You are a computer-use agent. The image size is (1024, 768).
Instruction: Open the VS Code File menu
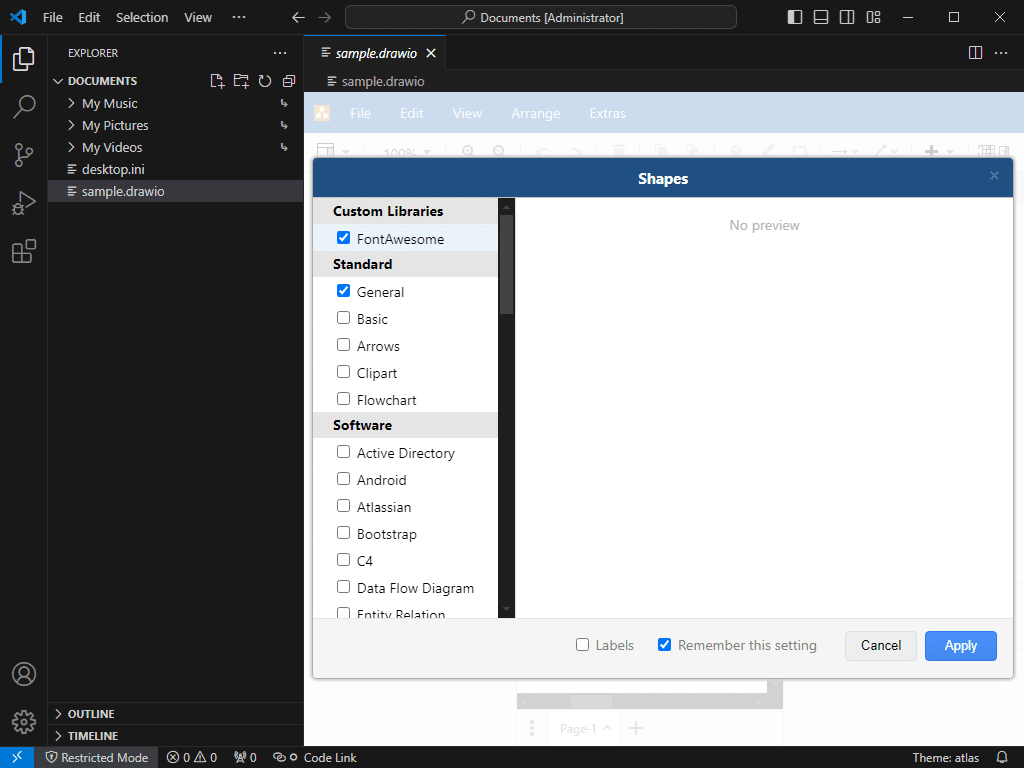tap(53, 18)
